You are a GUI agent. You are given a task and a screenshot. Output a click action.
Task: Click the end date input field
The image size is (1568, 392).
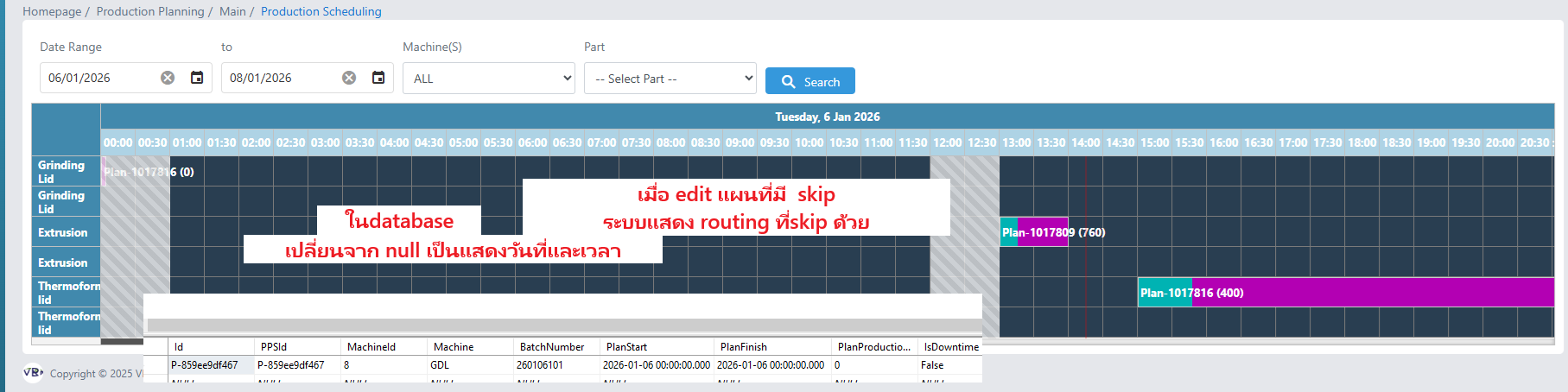pos(281,78)
